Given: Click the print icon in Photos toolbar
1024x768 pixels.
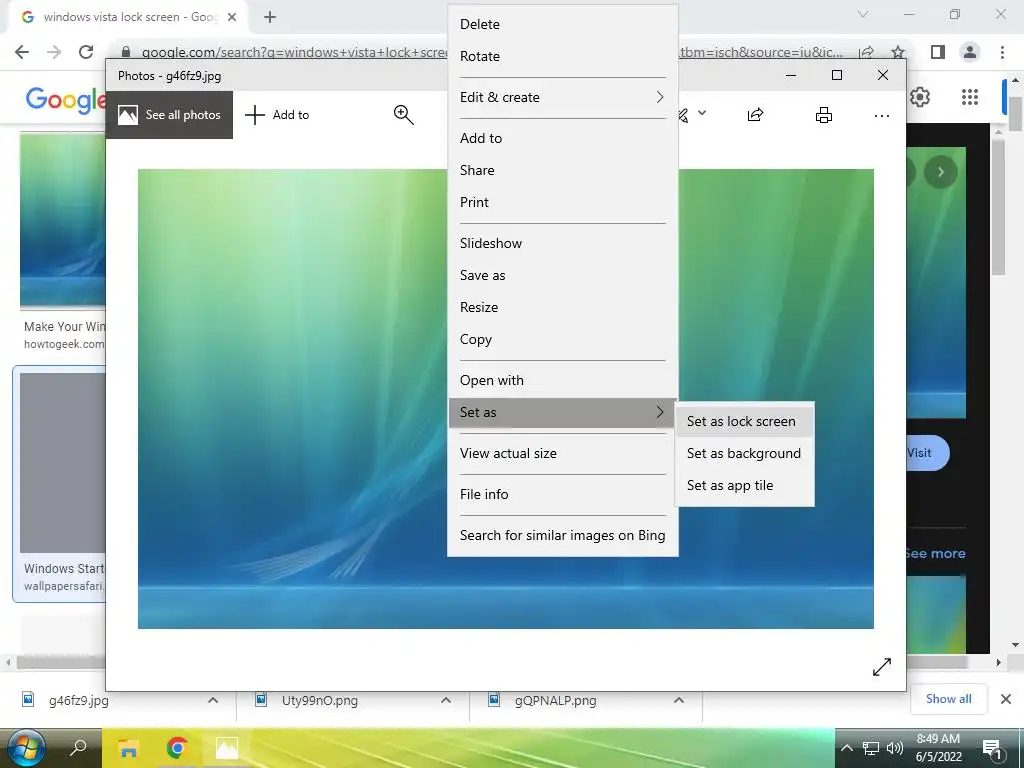Looking at the screenshot, I should [x=824, y=116].
